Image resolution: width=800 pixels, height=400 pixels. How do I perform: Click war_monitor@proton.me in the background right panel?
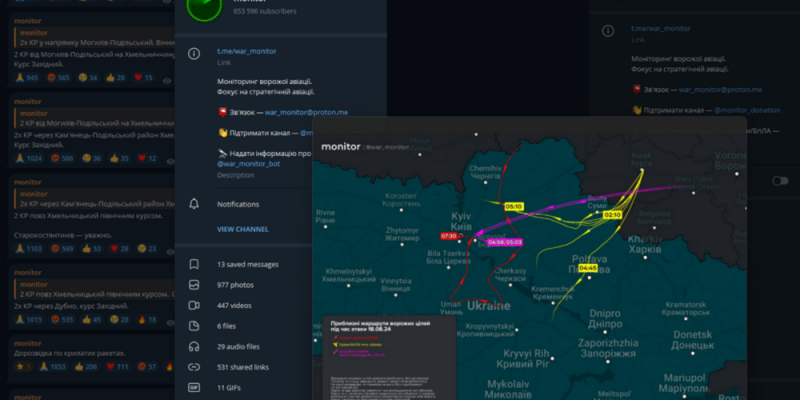720,89
